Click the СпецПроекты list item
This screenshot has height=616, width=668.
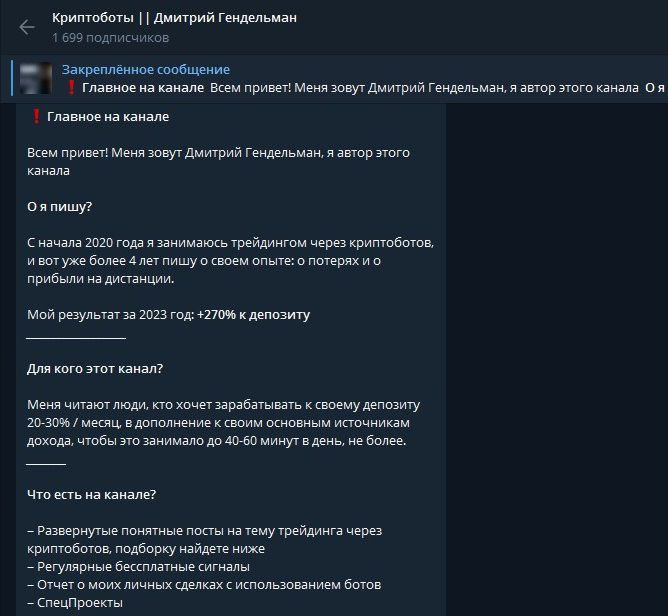tap(75, 603)
